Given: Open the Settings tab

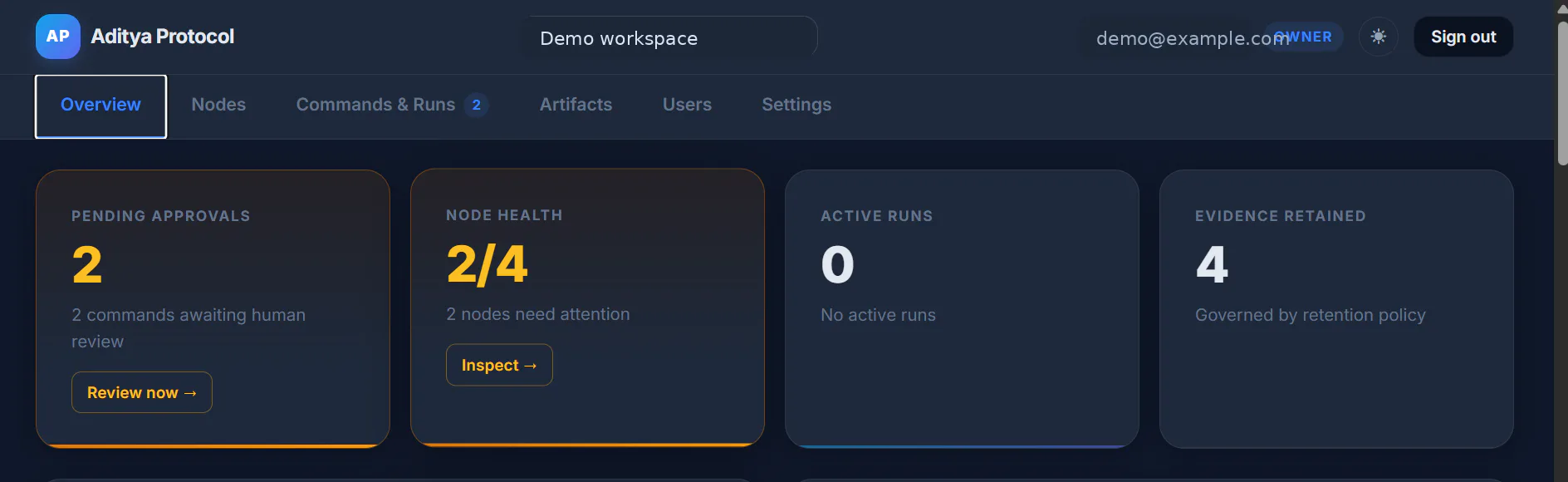Looking at the screenshot, I should 796,105.
